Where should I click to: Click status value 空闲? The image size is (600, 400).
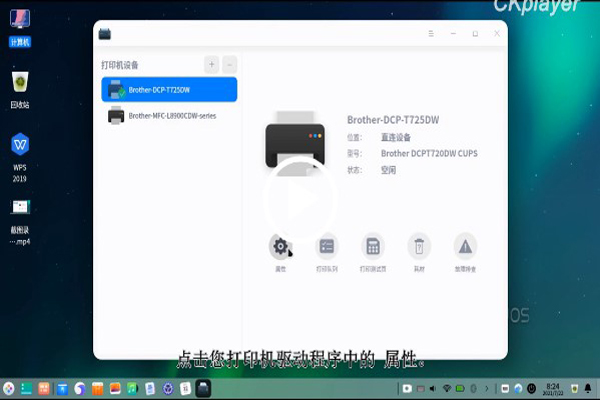(388, 170)
